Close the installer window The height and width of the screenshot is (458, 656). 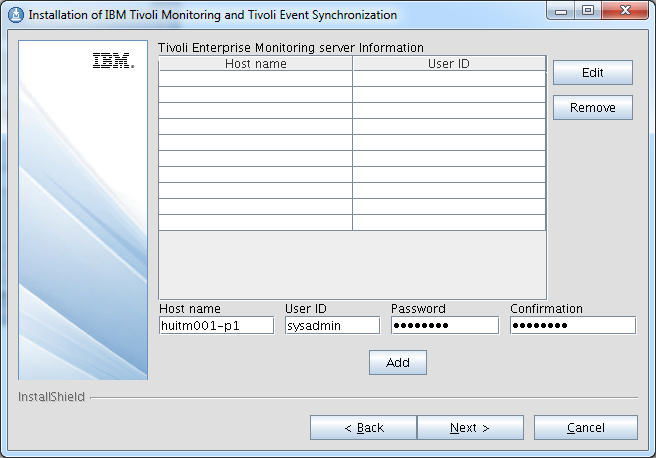pos(625,10)
